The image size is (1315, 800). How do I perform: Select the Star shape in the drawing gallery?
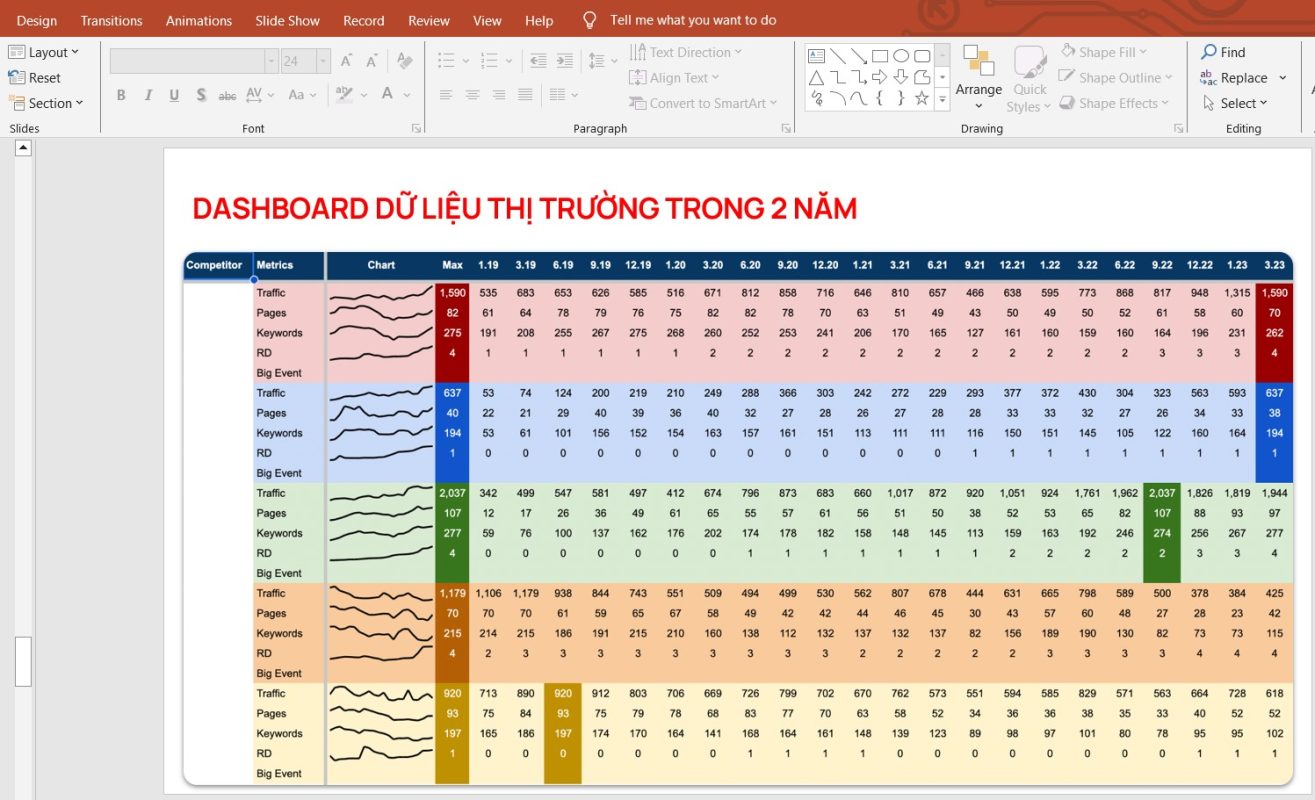coord(922,98)
